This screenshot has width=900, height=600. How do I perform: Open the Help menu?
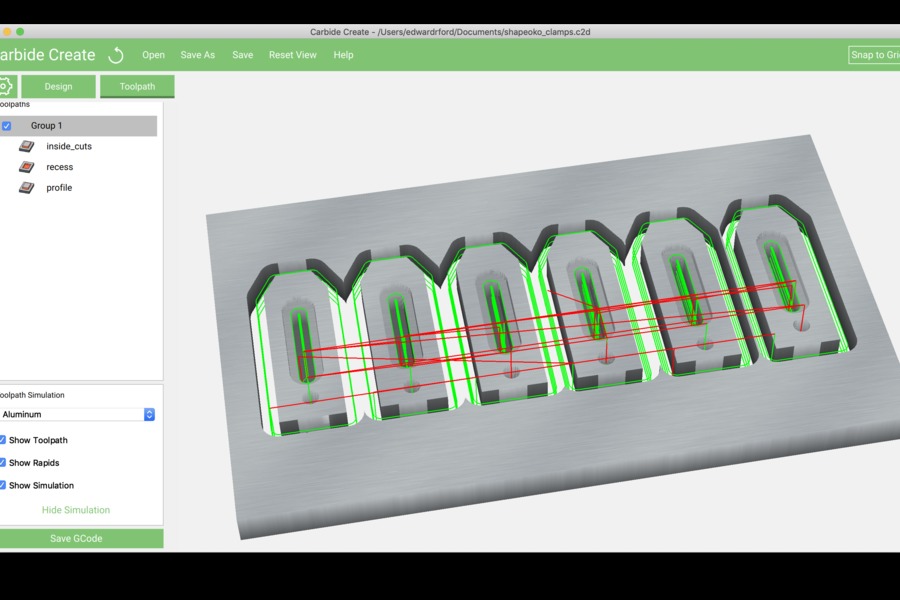343,55
